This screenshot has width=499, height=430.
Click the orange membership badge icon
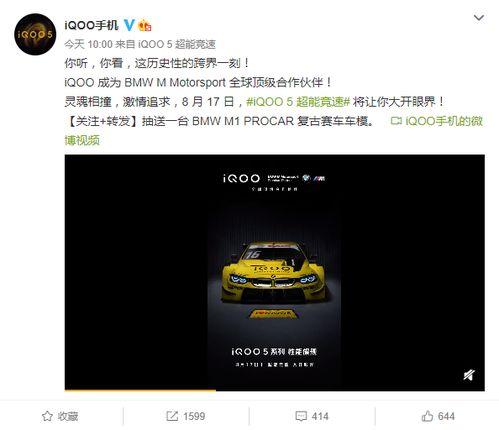click(145, 25)
